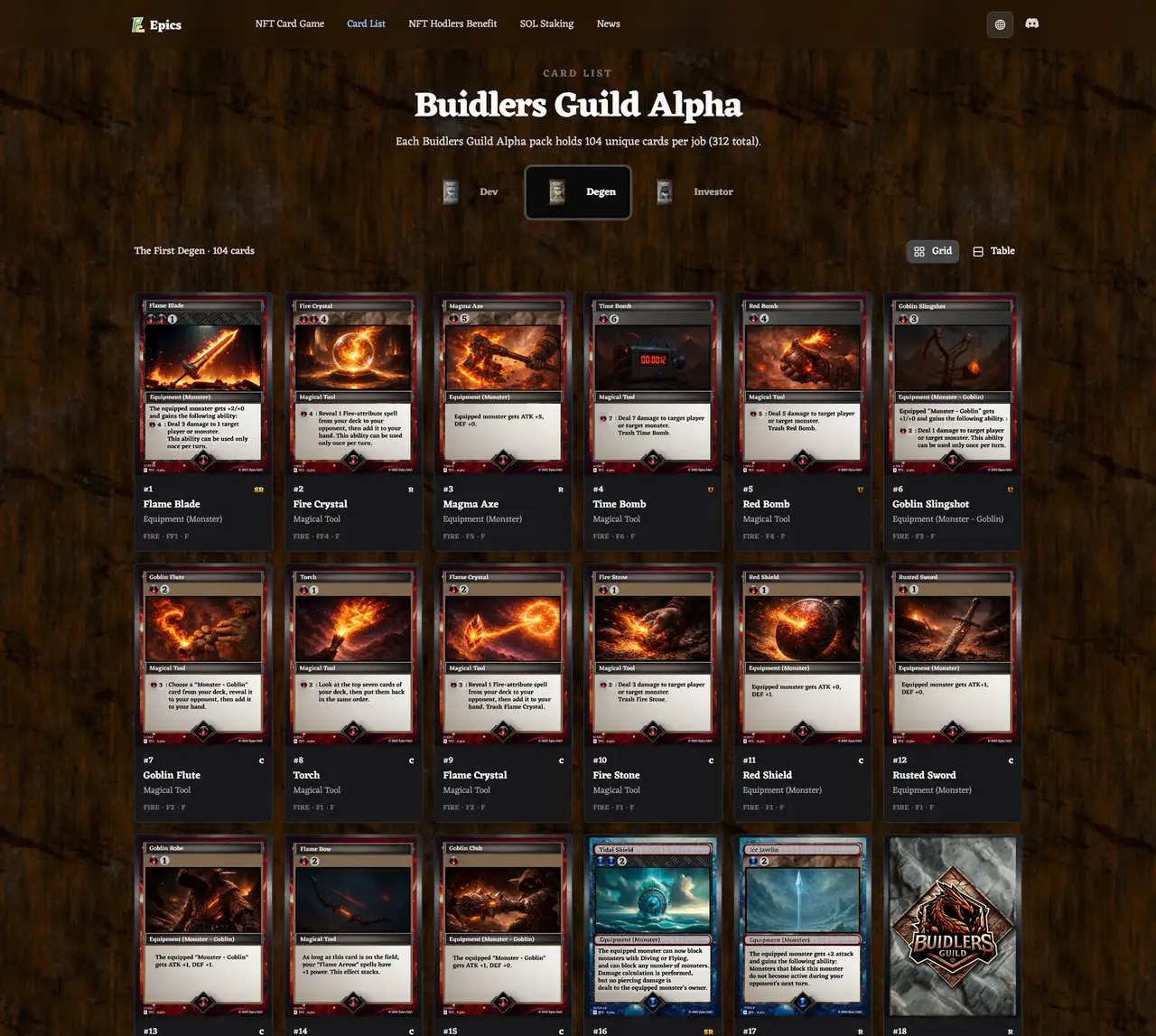
Task: Click the Degen job portrait icon
Action: (557, 191)
